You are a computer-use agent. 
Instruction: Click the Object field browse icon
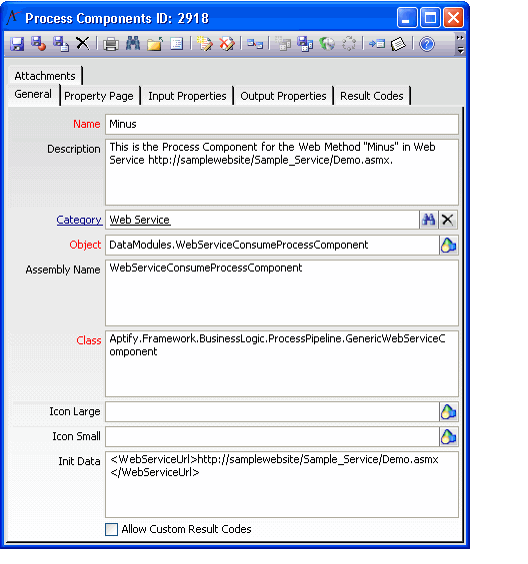tap(449, 245)
